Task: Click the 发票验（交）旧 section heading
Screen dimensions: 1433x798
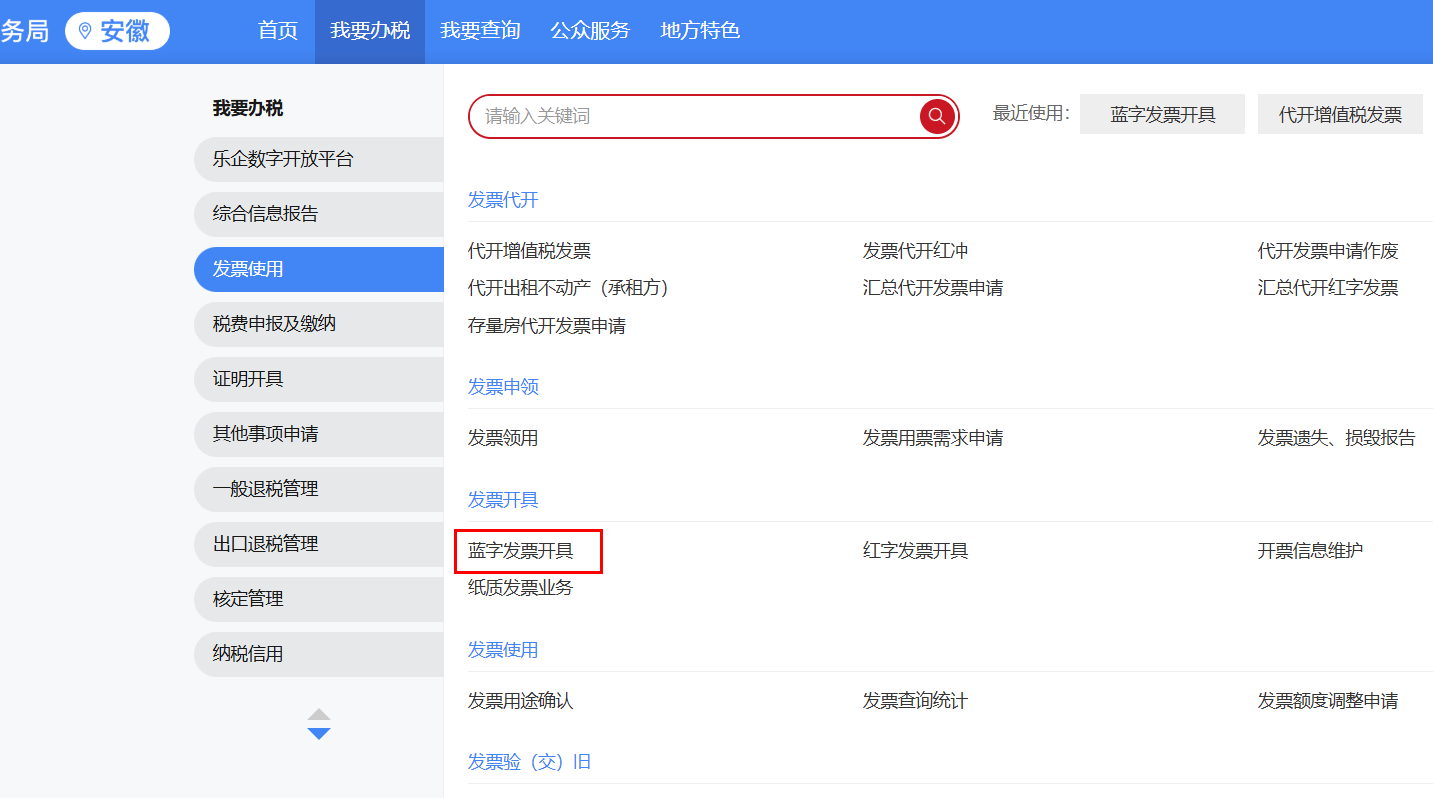Action: 529,762
